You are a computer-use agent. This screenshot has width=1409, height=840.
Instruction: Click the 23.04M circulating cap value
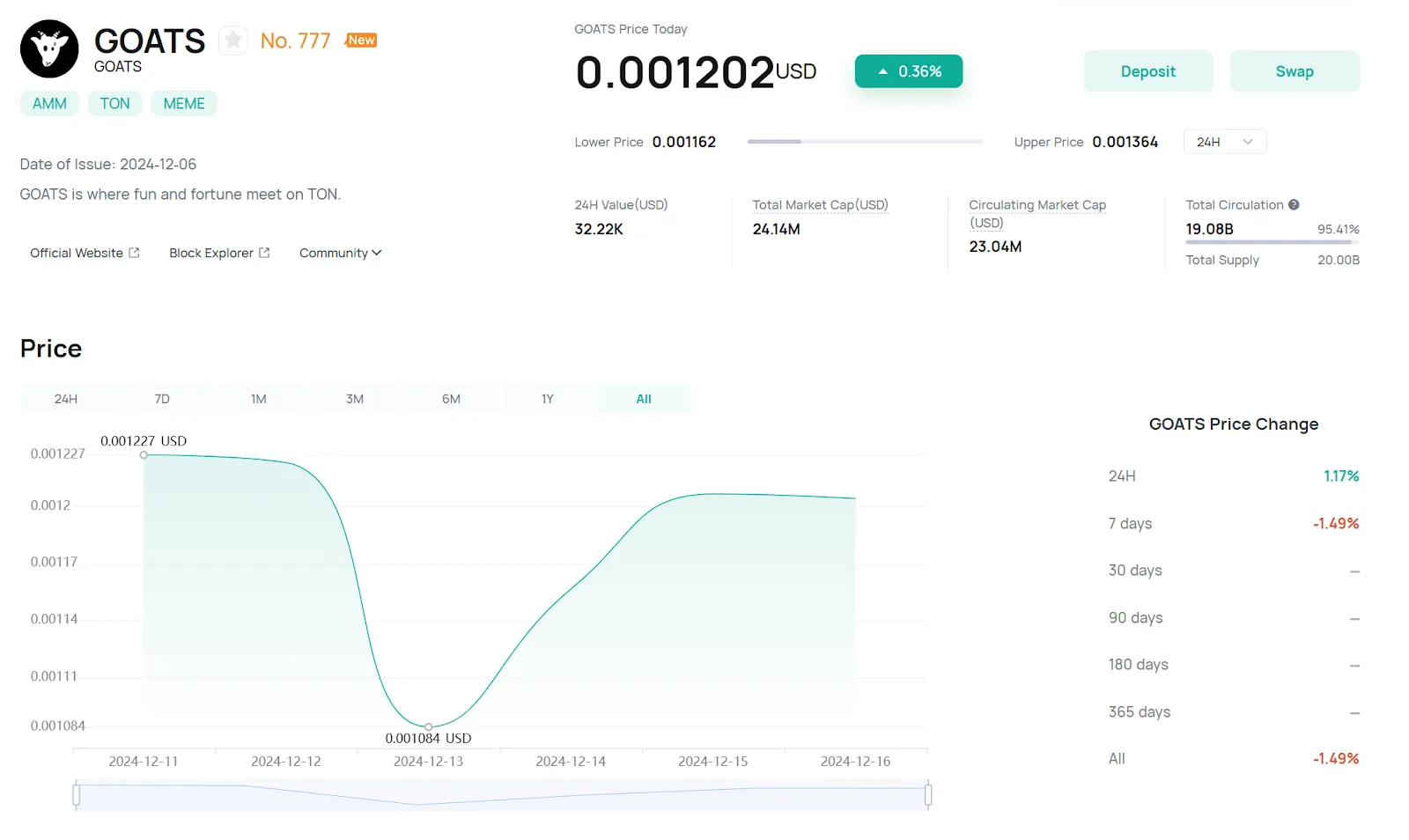click(x=995, y=247)
